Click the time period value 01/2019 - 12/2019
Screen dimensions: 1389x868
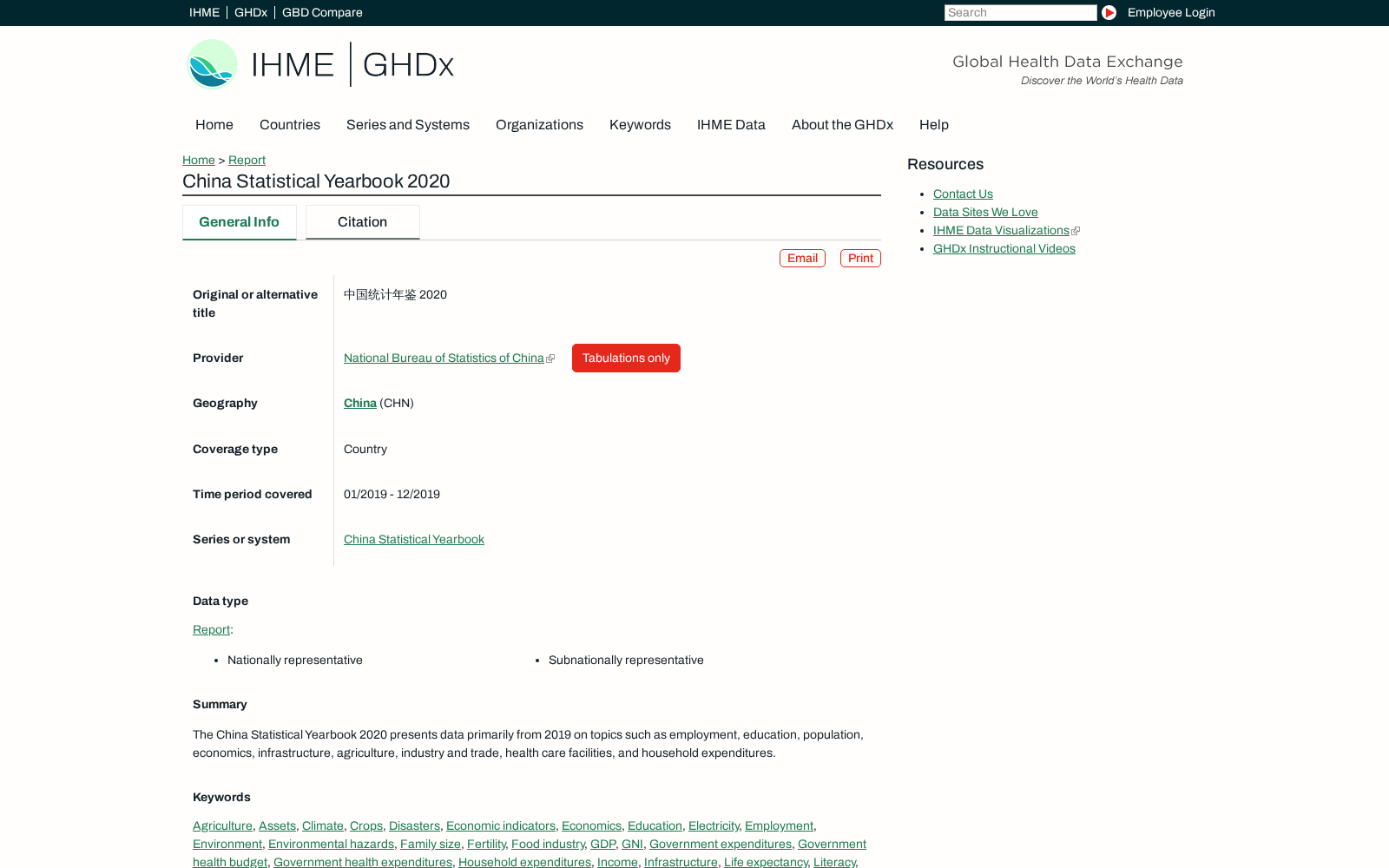point(392,495)
